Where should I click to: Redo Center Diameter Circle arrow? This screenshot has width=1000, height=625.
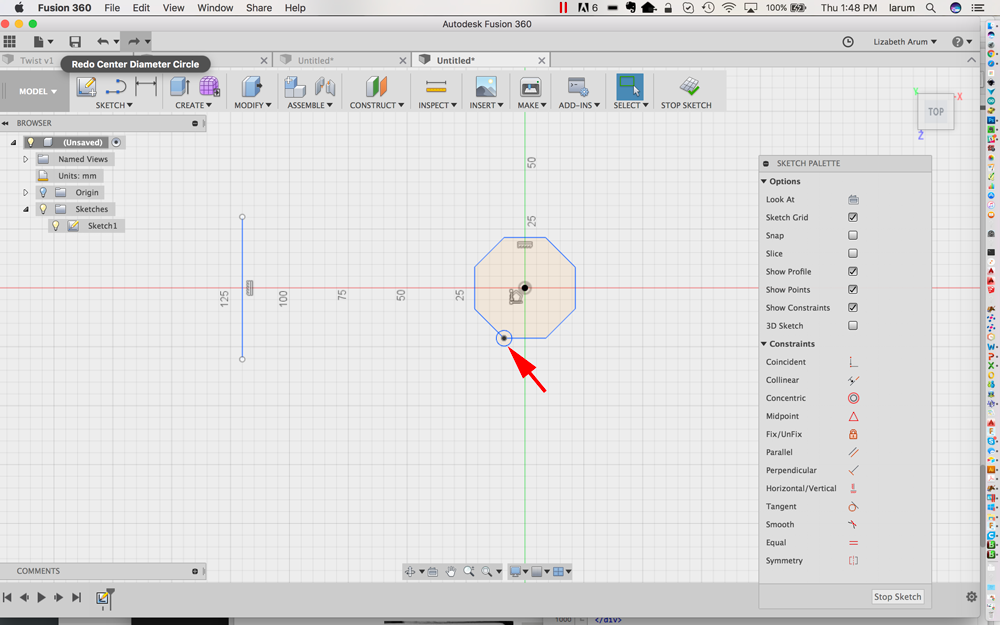tap(133, 42)
